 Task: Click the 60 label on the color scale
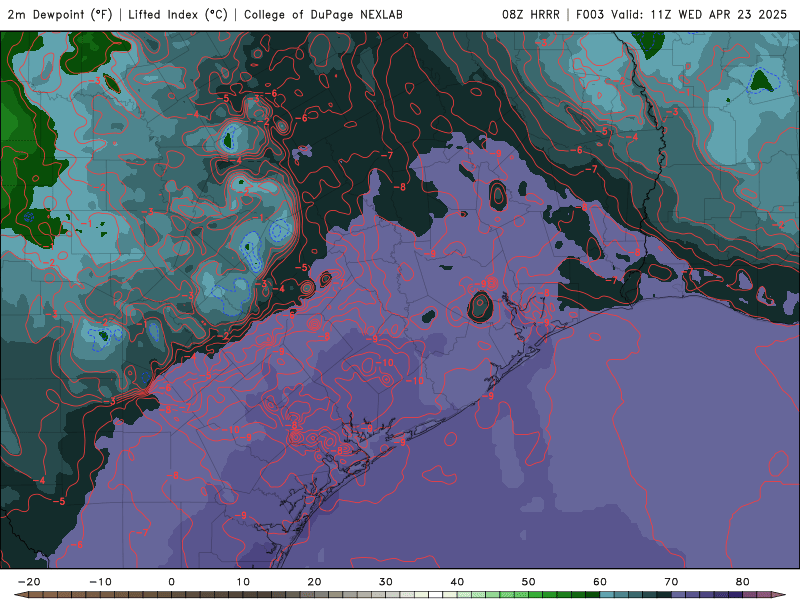pyautogui.click(x=600, y=582)
